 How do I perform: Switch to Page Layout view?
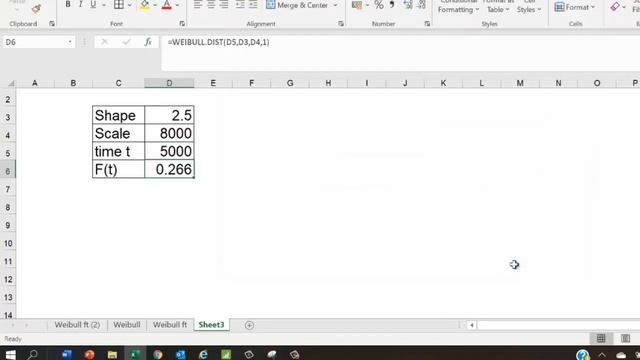pyautogui.click(x=625, y=338)
